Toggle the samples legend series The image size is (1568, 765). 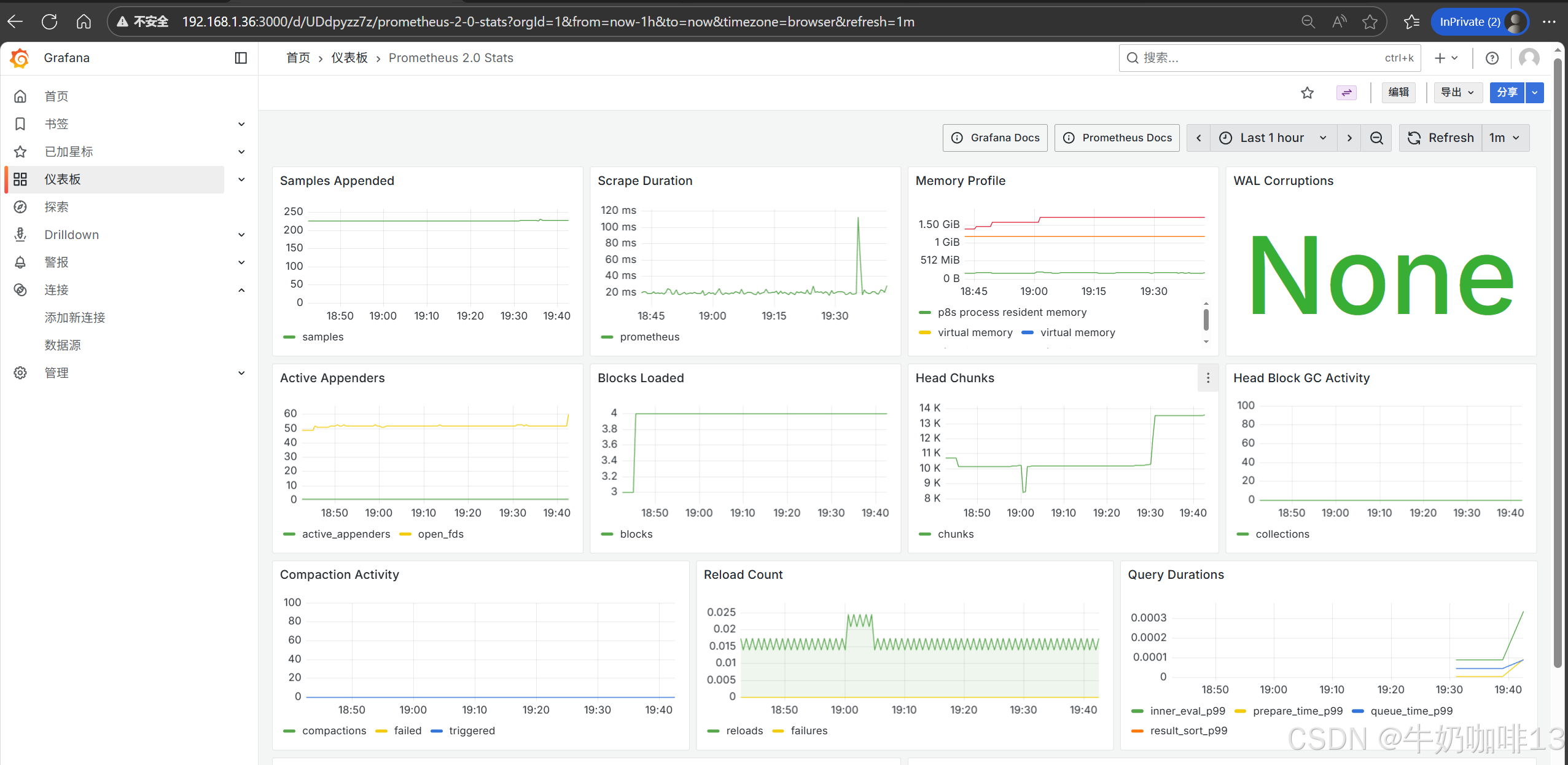[x=322, y=337]
